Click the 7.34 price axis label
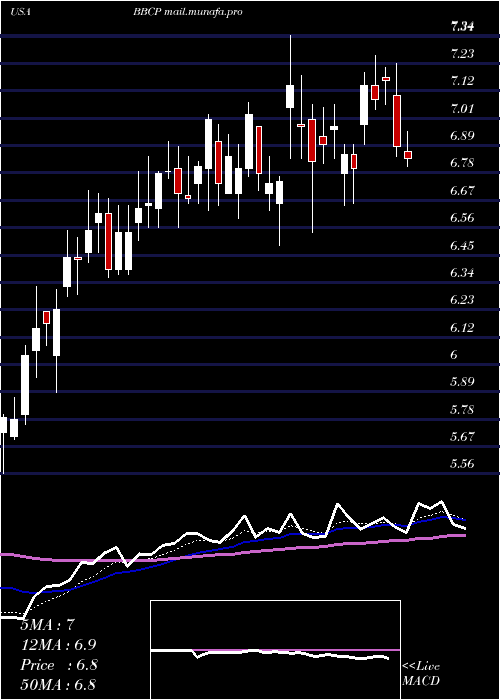Viewport: 500px width, 700px height. pyautogui.click(x=462, y=27)
